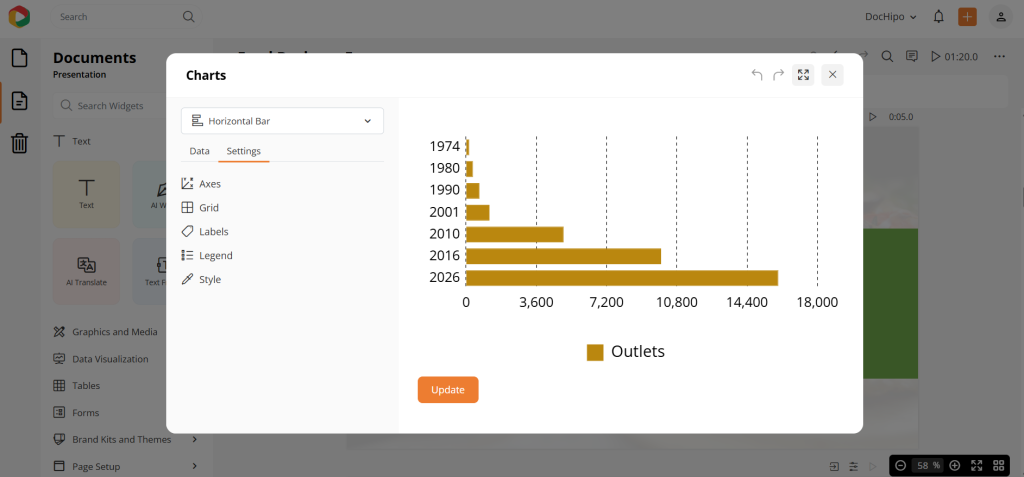Image resolution: width=1024 pixels, height=477 pixels.
Task: Click the orange plus create button
Action: point(967,17)
